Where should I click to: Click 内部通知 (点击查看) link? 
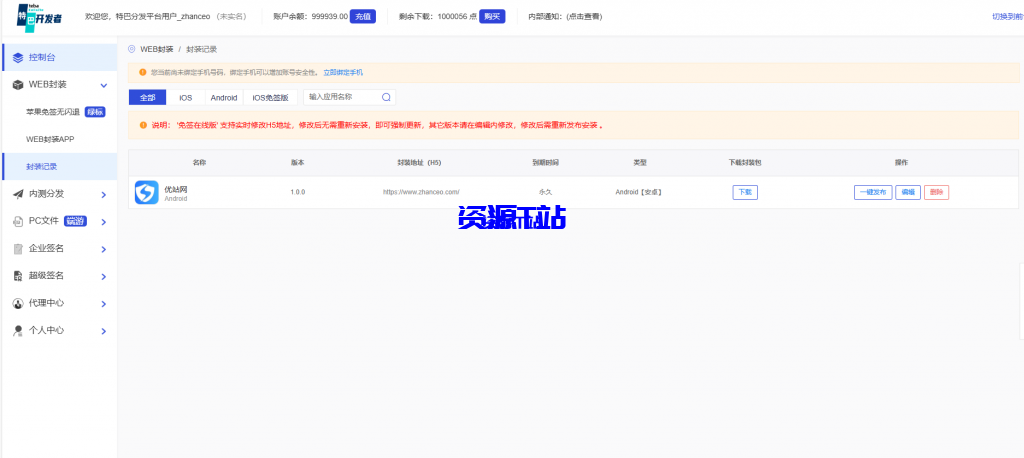[565, 17]
